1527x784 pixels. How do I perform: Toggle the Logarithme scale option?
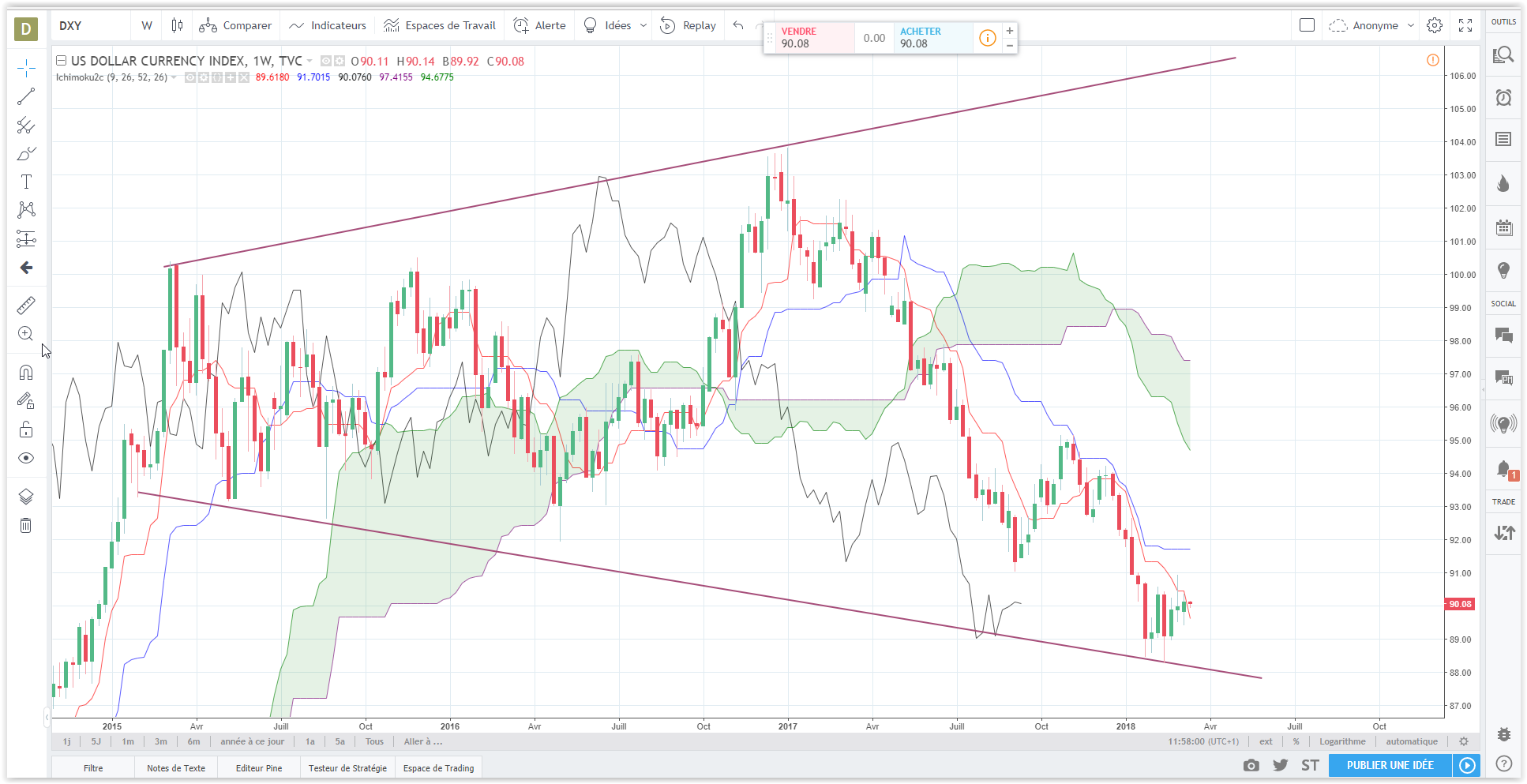pos(1341,741)
